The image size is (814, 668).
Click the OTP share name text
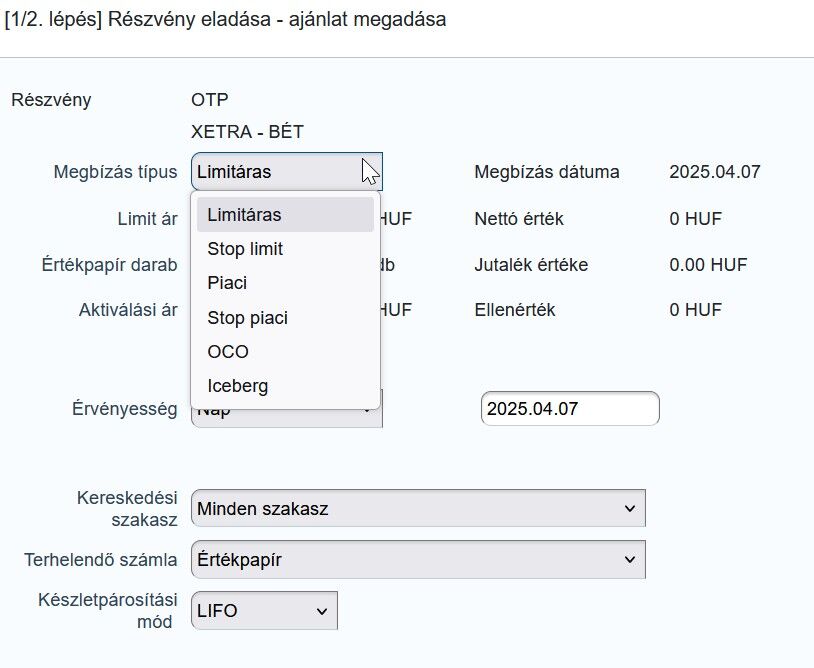pos(210,99)
